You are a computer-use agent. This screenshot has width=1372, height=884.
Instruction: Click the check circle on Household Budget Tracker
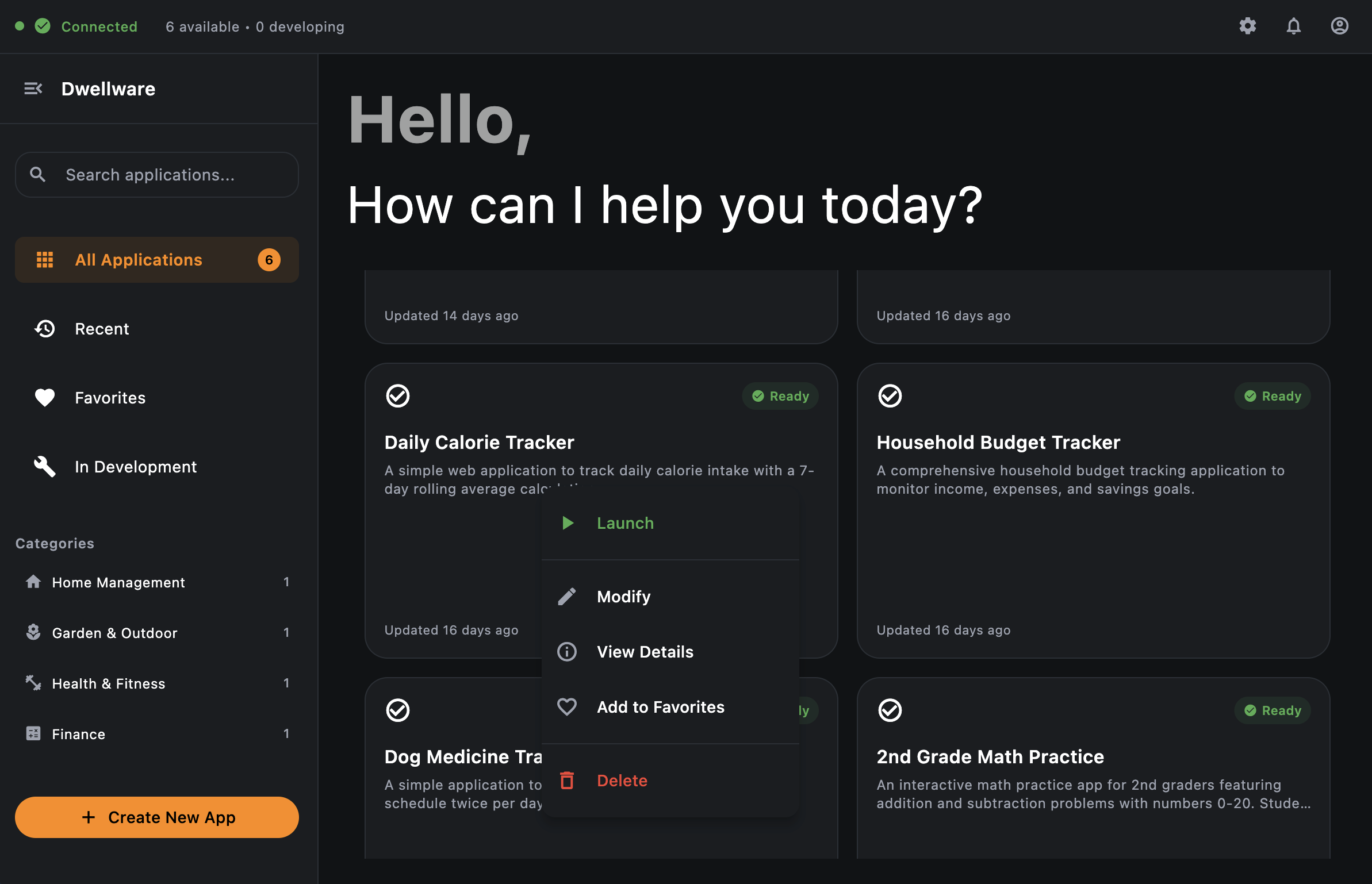890,396
